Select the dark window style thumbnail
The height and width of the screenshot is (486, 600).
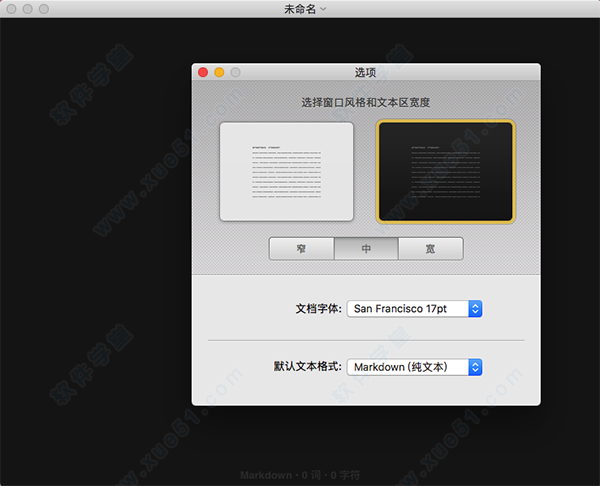pyautogui.click(x=445, y=171)
